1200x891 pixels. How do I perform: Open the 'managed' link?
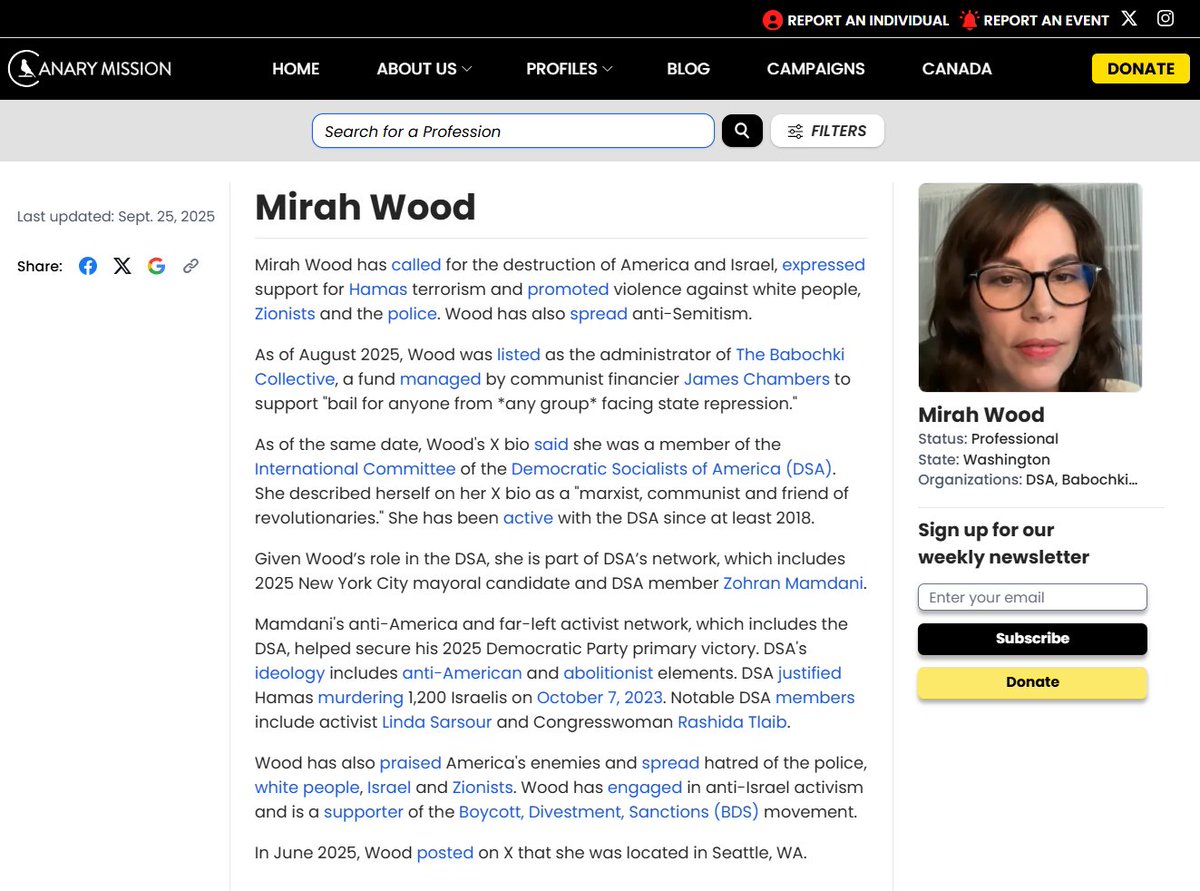pos(440,379)
